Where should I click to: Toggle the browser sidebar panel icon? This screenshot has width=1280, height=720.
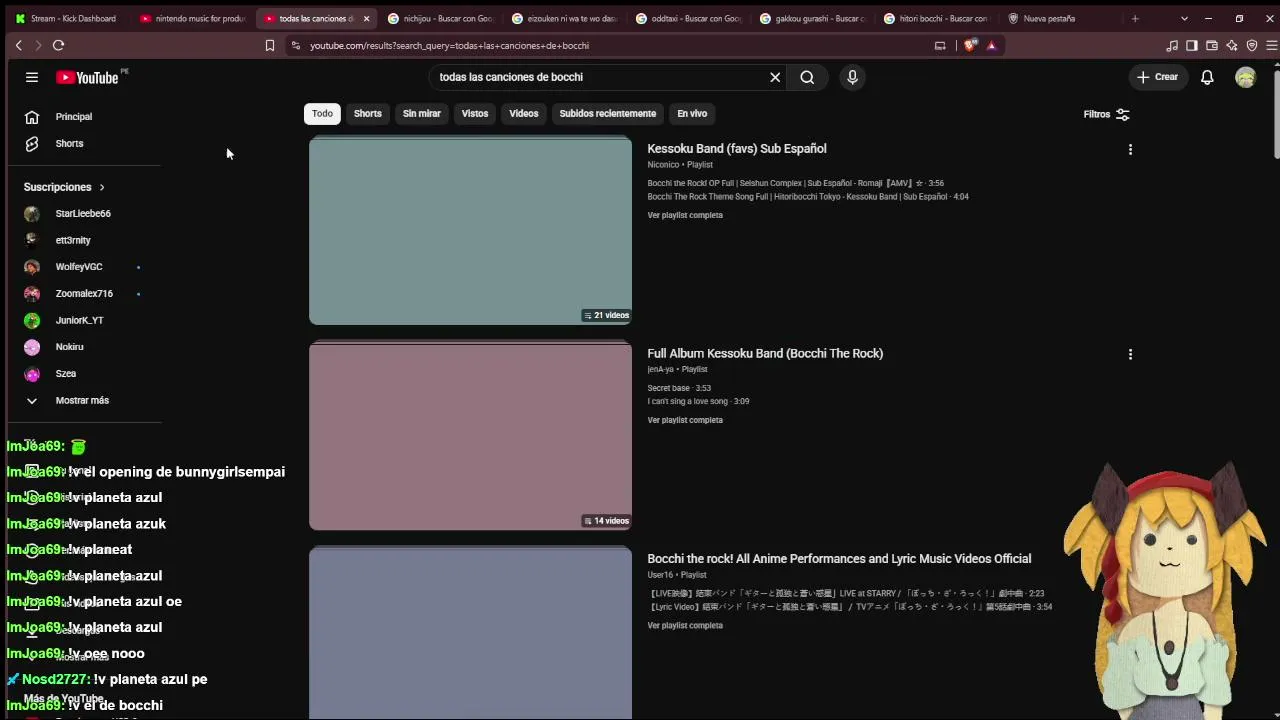point(1192,45)
